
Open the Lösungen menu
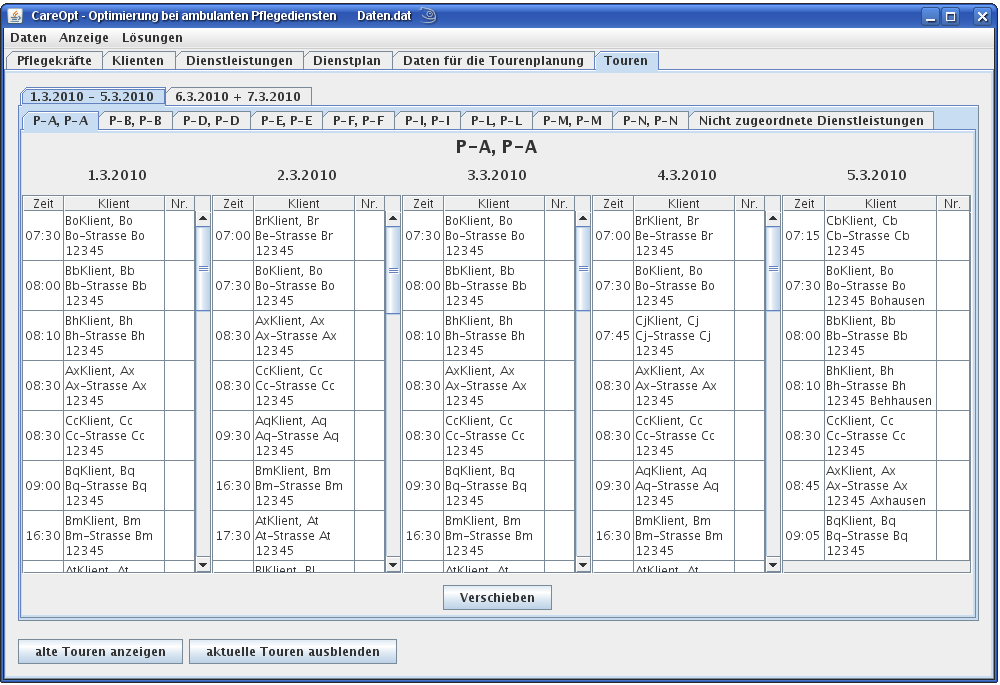(x=152, y=37)
